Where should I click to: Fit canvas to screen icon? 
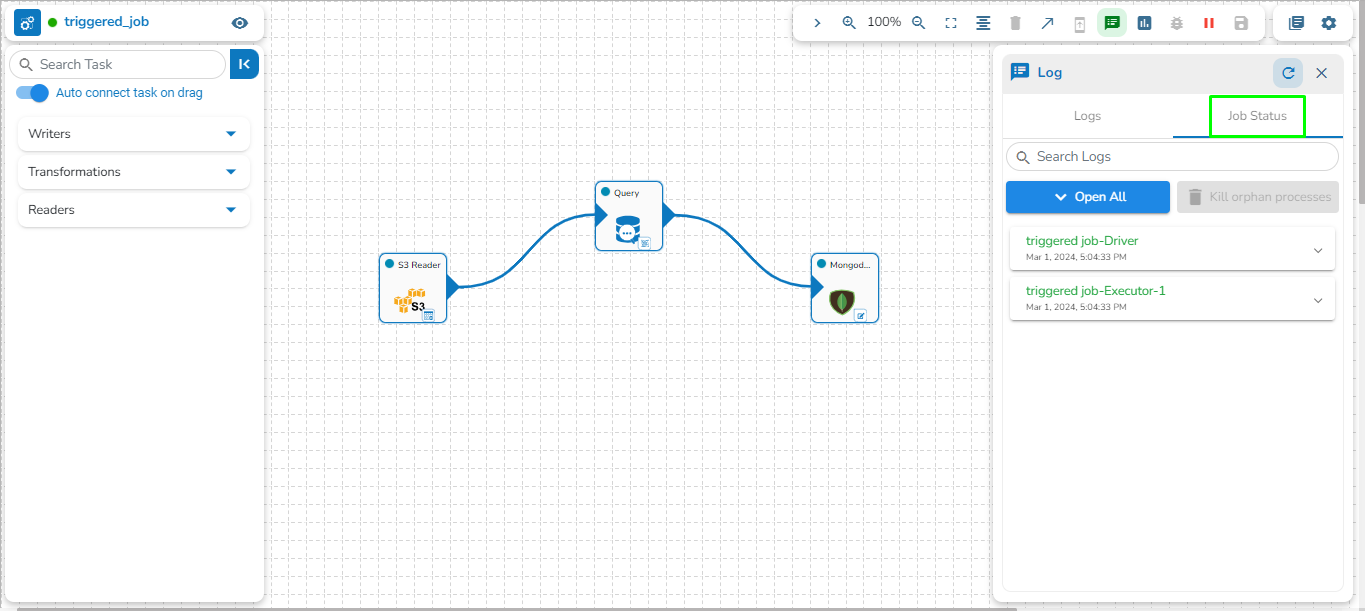pyautogui.click(x=951, y=23)
